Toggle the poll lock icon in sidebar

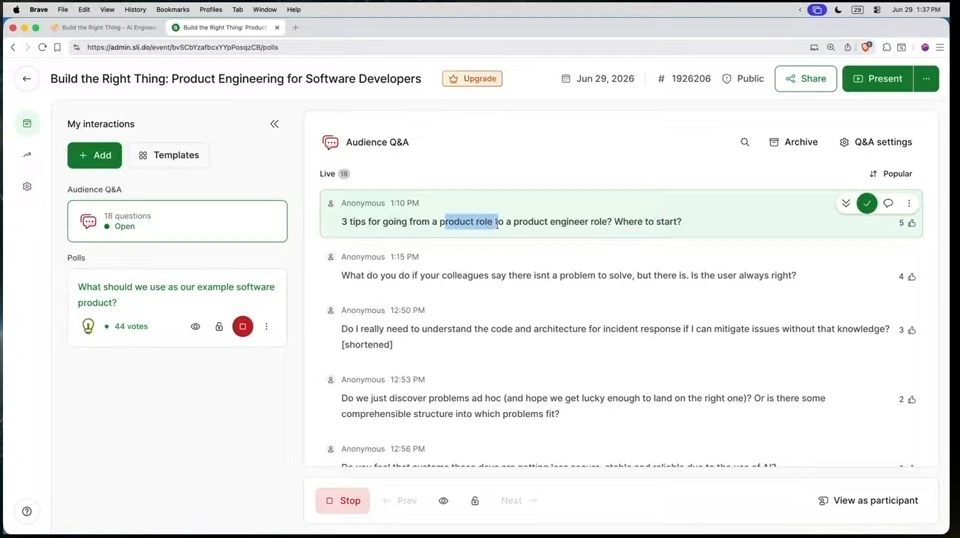(219, 327)
